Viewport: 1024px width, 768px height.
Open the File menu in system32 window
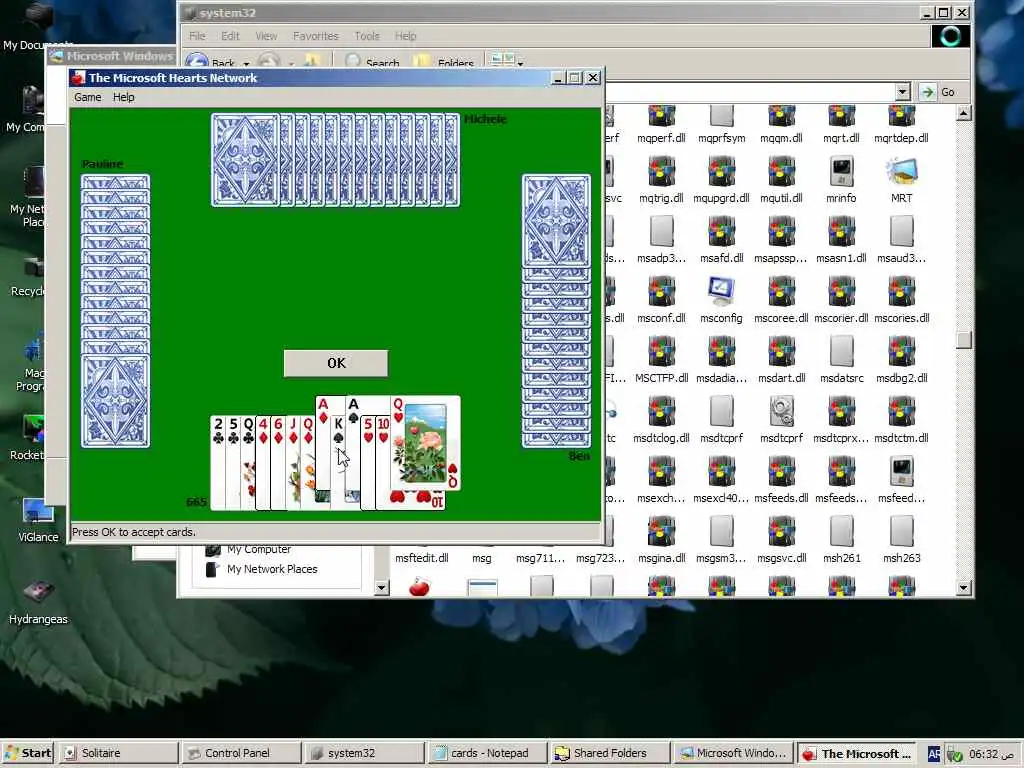pos(197,36)
